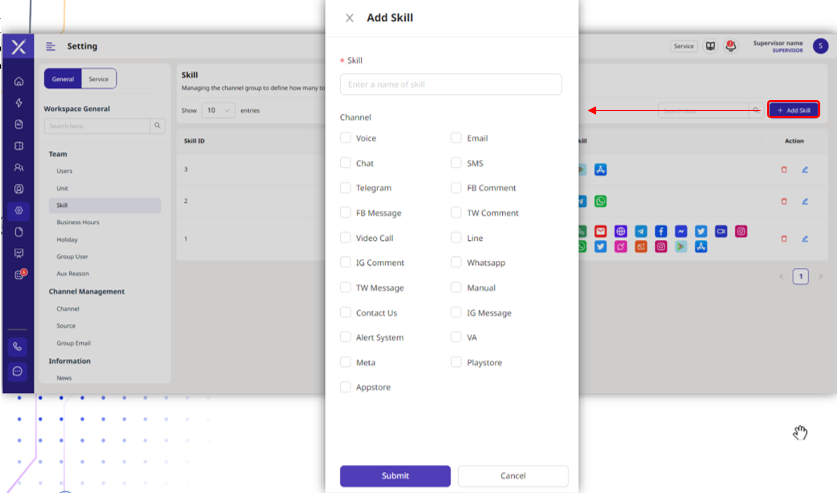Tick the Telegram channel checkbox

click(346, 188)
